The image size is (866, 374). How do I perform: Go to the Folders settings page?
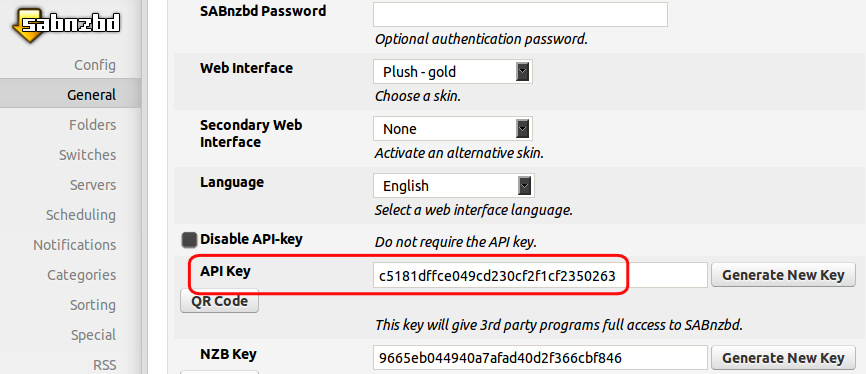pos(92,125)
